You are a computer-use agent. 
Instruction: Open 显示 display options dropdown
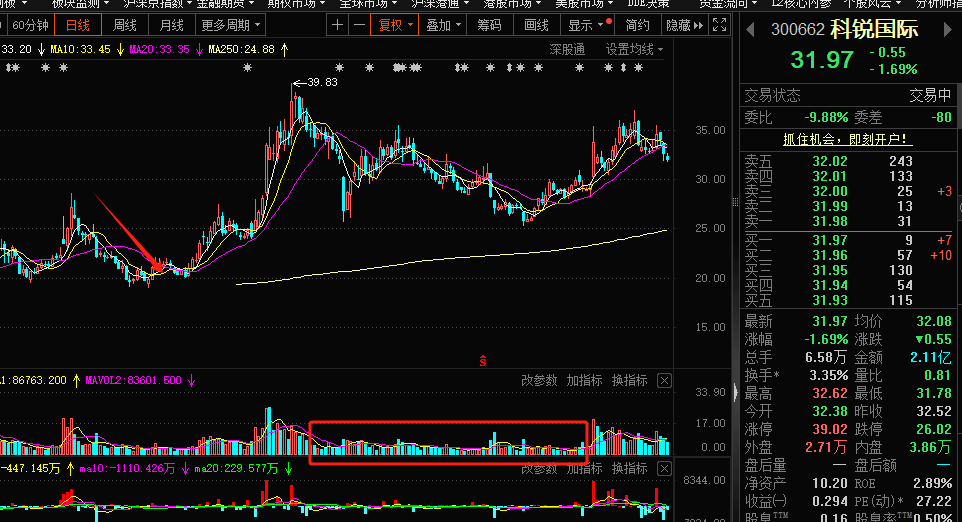[x=586, y=25]
